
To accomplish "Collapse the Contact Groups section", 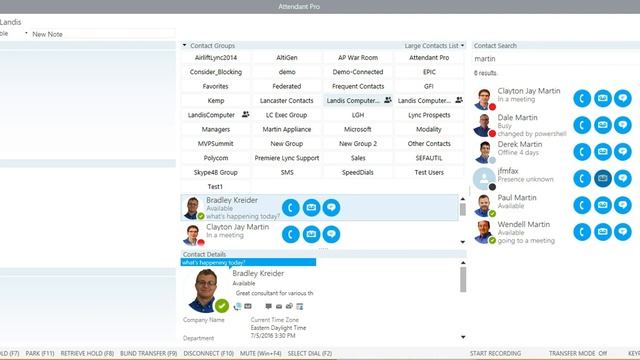I will (184, 45).
